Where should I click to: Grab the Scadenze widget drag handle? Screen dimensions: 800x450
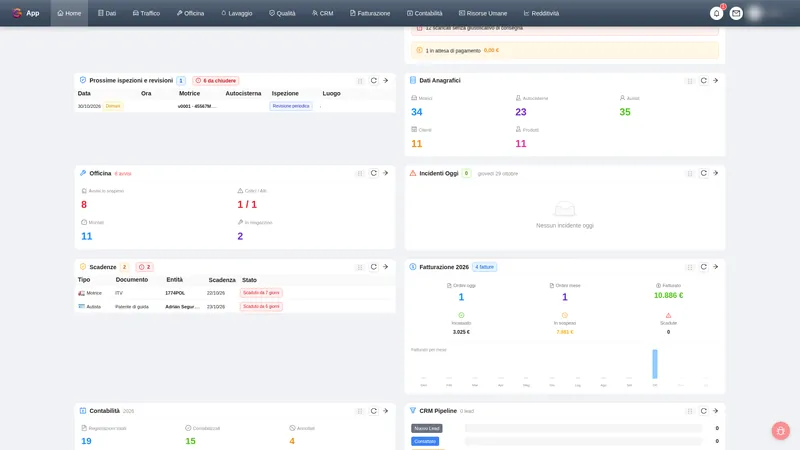coord(360,267)
